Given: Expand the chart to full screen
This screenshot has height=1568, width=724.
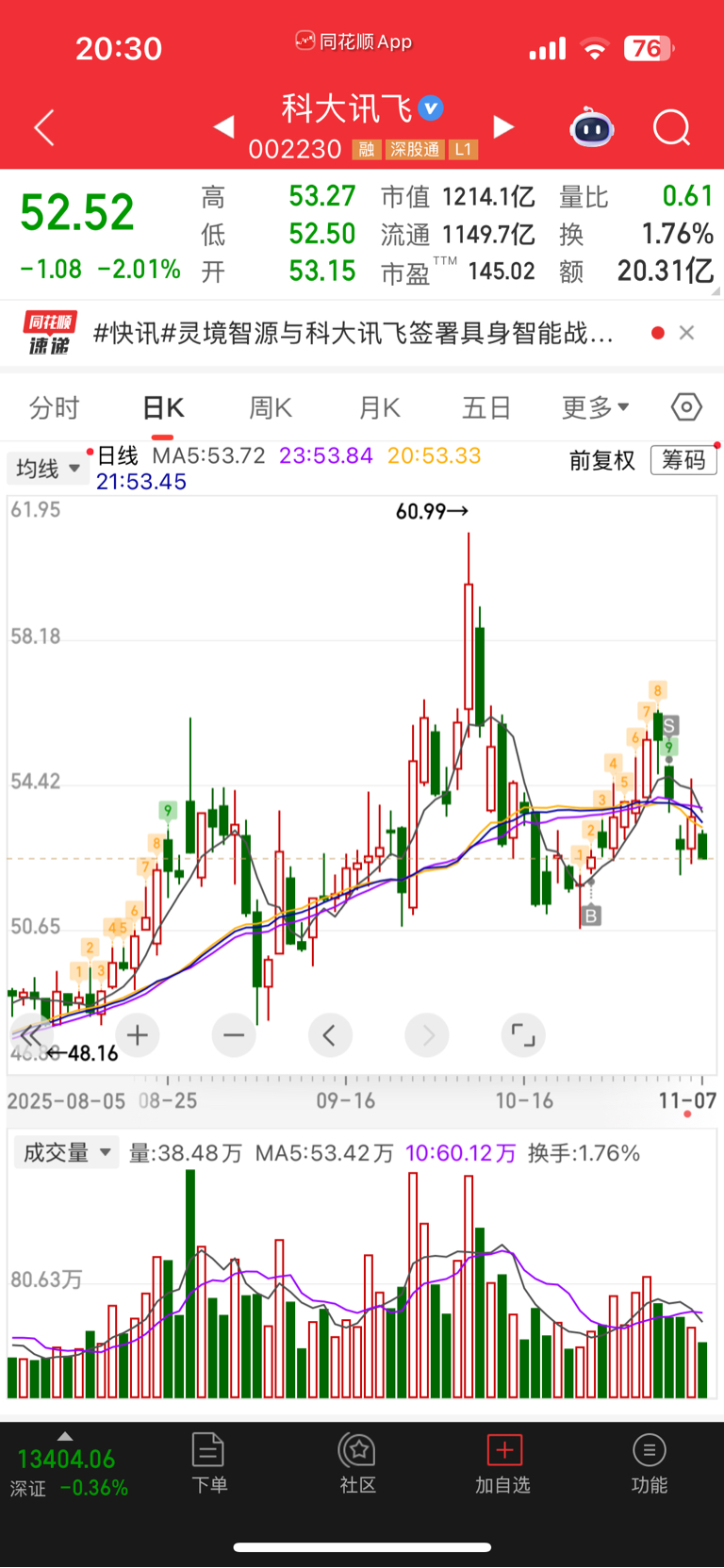Looking at the screenshot, I should (523, 1035).
